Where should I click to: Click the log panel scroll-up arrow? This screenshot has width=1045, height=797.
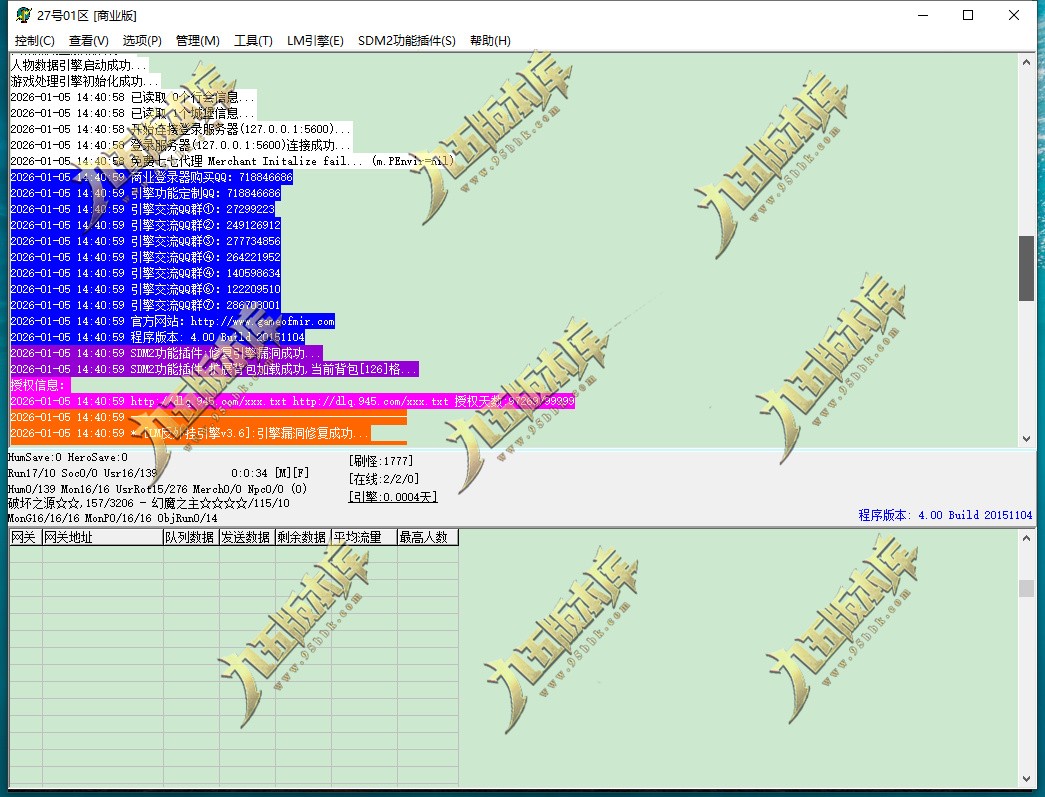coord(1026,63)
